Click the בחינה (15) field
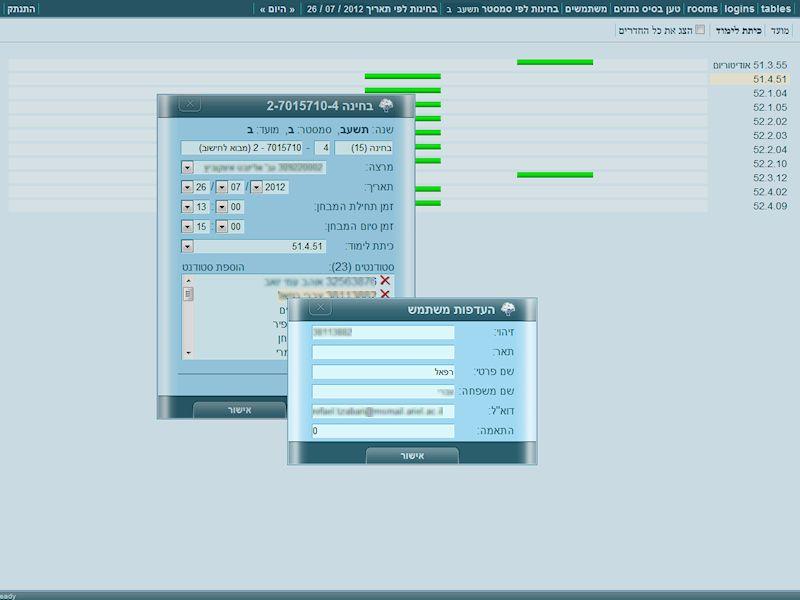 click(x=364, y=148)
